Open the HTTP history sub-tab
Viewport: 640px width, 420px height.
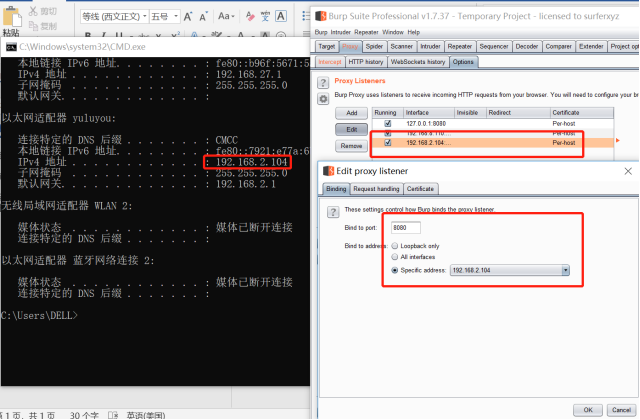pyautogui.click(x=366, y=62)
